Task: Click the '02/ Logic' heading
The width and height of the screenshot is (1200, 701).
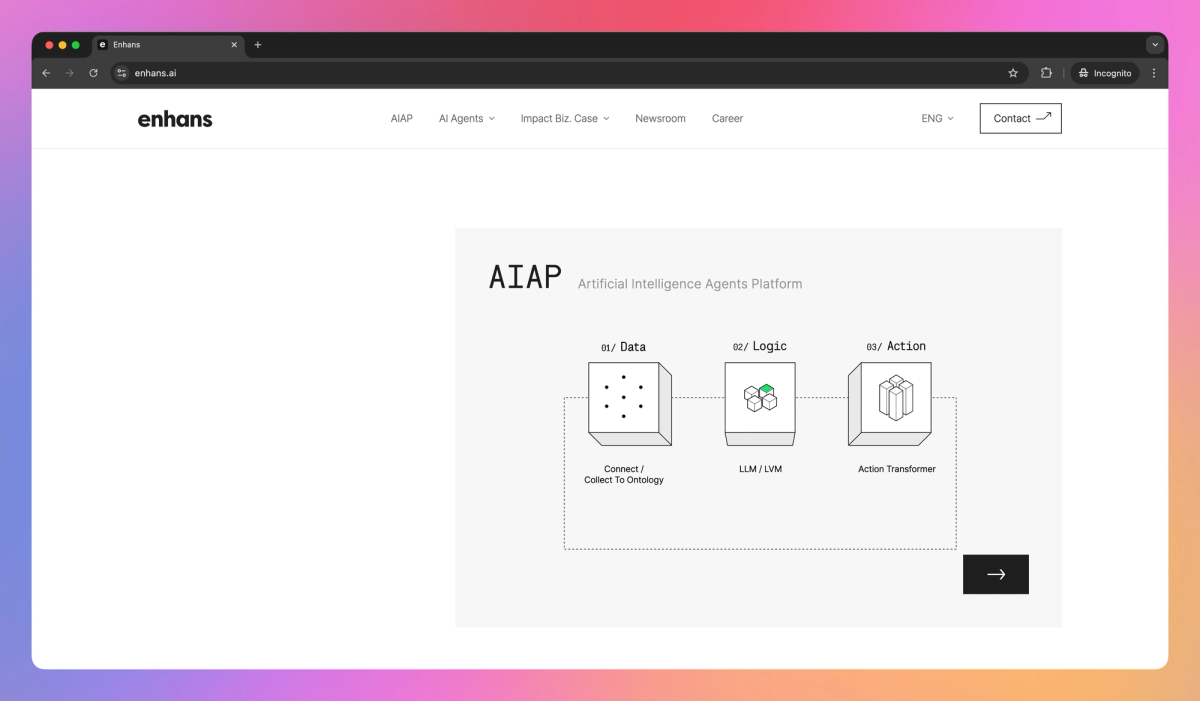Action: [x=760, y=346]
